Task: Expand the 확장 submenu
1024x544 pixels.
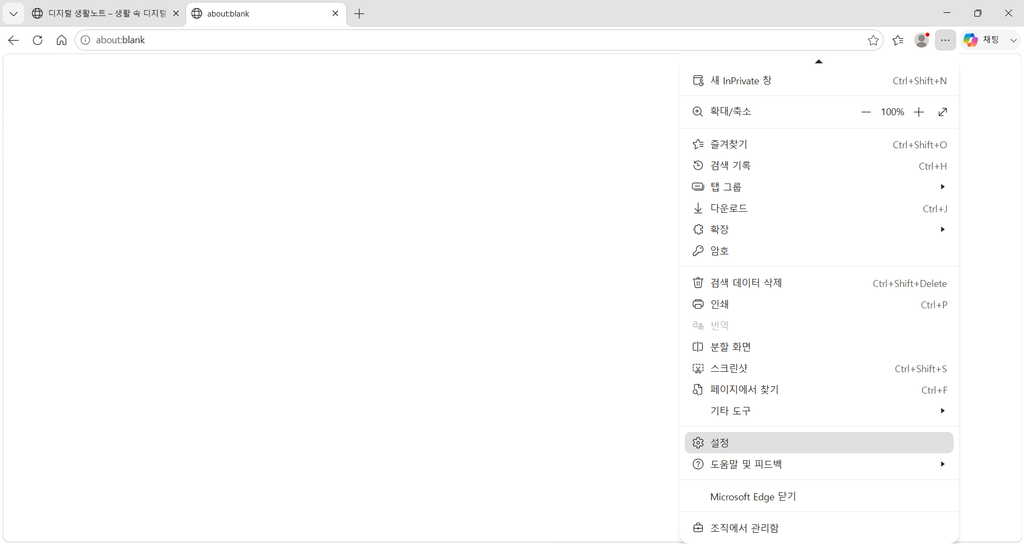Action: [x=819, y=229]
